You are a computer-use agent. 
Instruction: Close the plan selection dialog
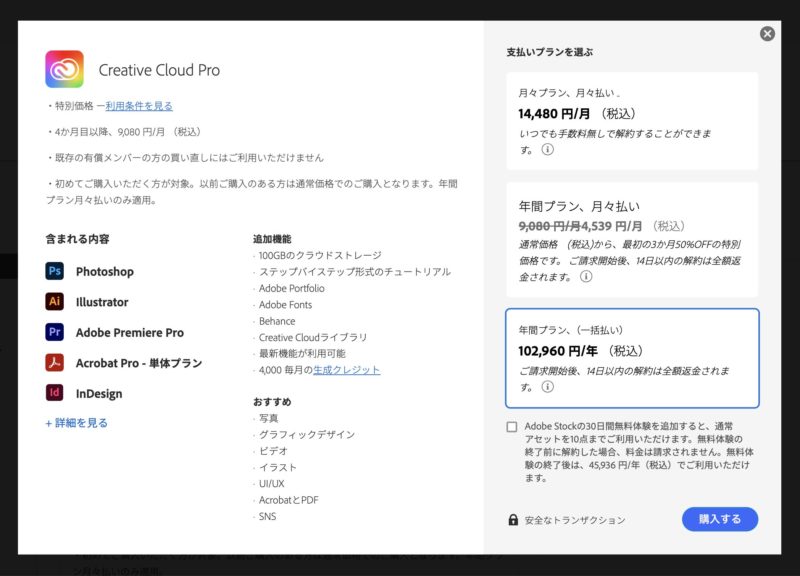[767, 34]
